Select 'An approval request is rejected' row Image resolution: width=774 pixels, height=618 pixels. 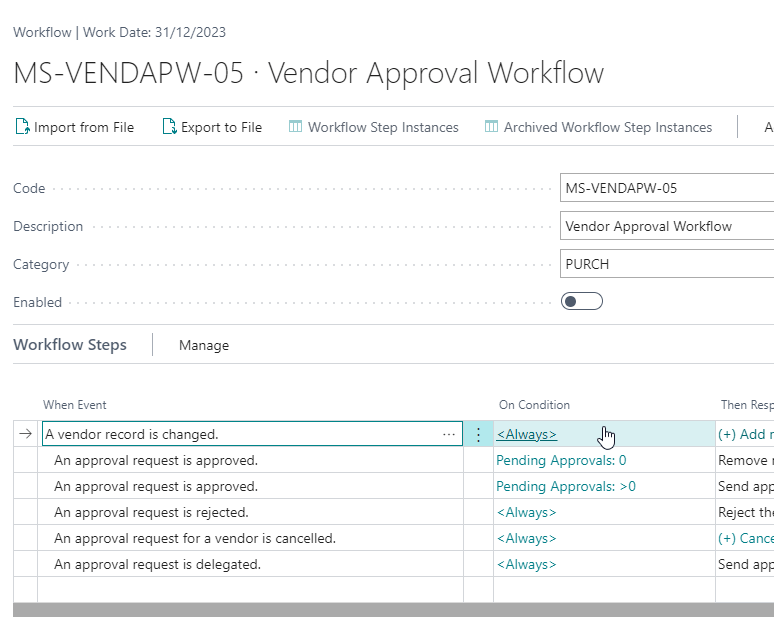pos(151,513)
